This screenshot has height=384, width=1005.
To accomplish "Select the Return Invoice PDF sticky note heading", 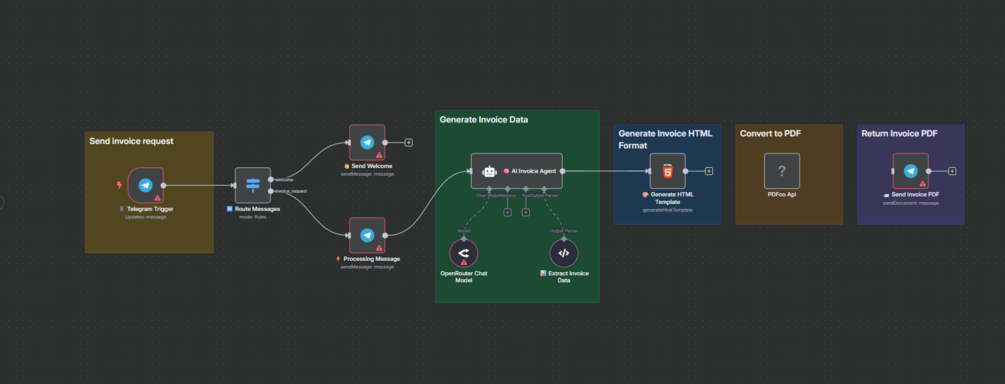I will click(x=899, y=134).
